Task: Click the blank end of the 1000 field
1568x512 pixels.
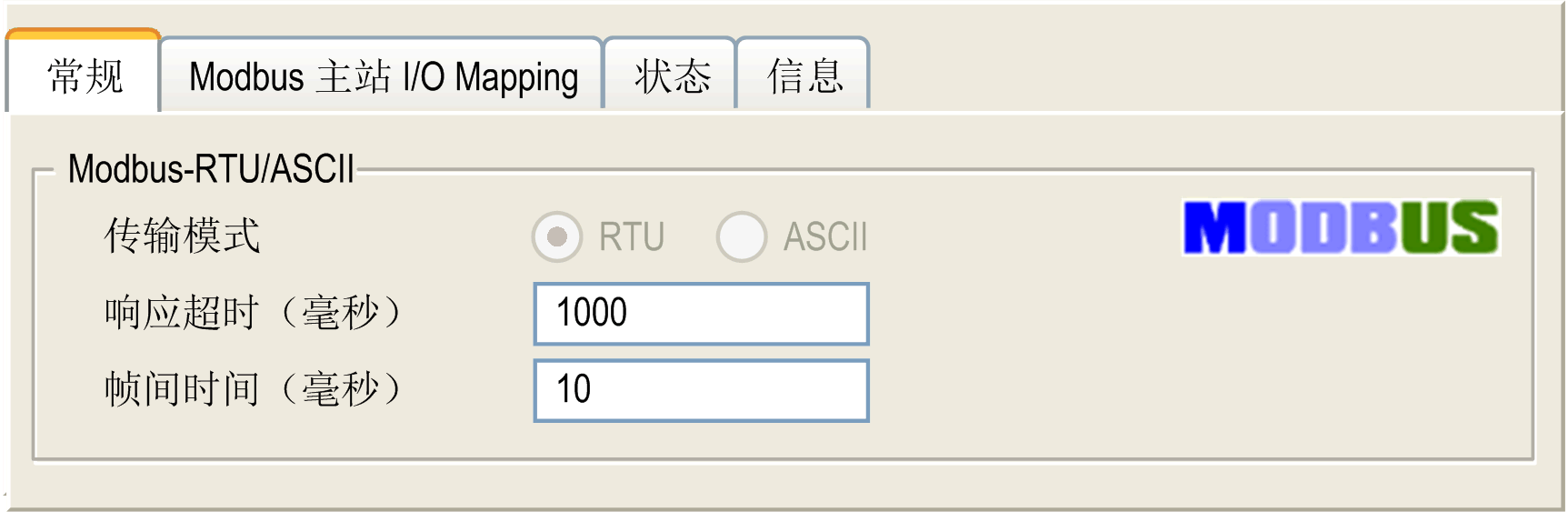Action: [x=800, y=314]
